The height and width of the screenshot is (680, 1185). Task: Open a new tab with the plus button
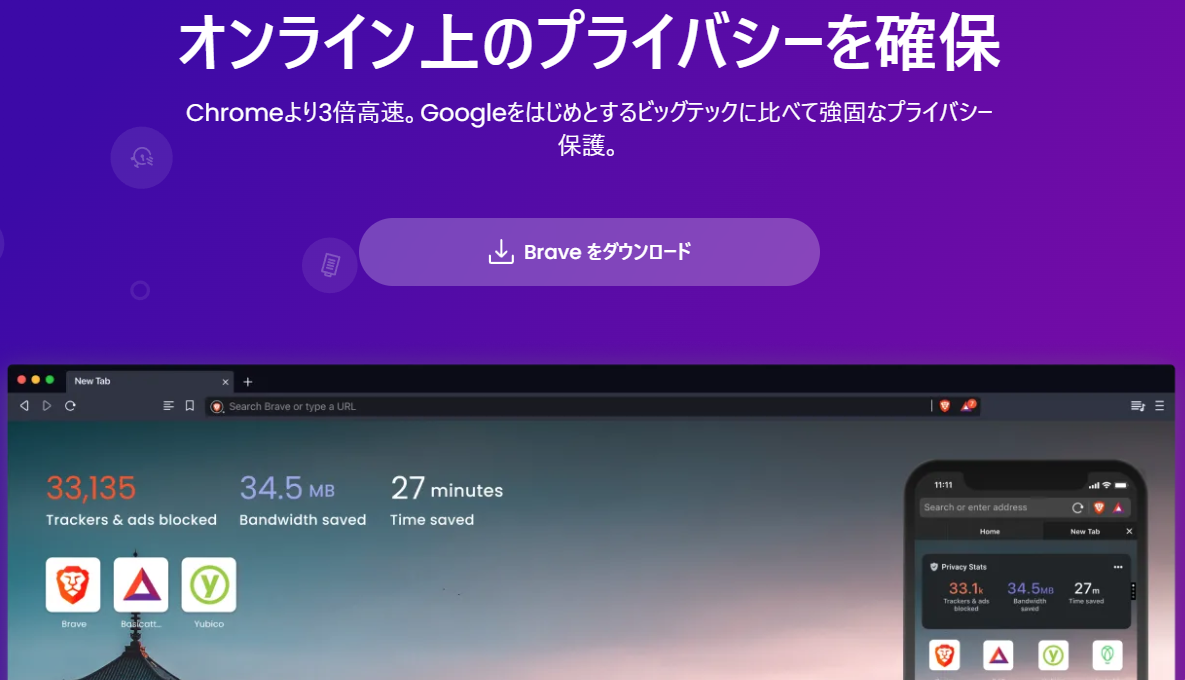tap(248, 381)
